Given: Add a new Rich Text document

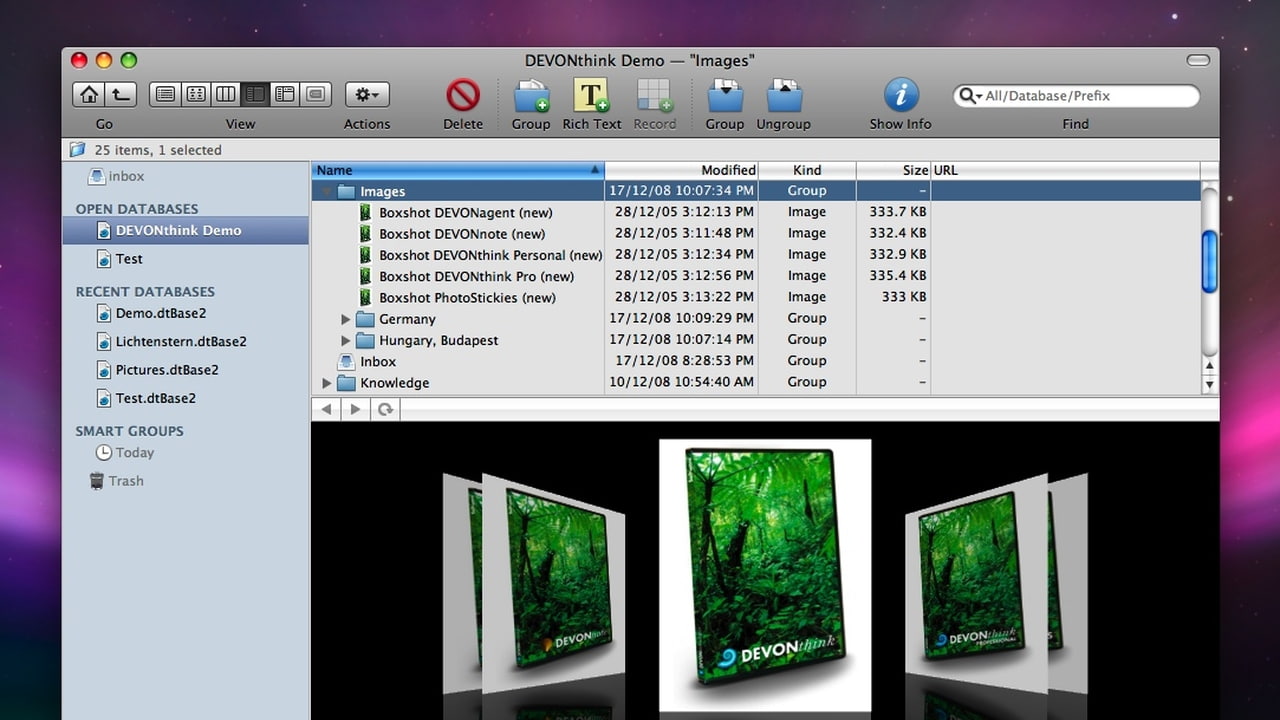Looking at the screenshot, I should click(x=592, y=96).
